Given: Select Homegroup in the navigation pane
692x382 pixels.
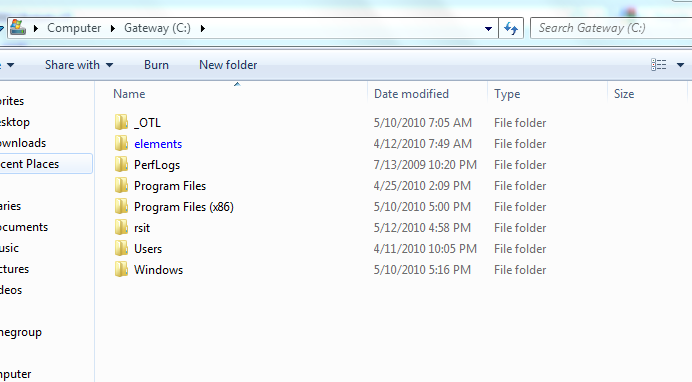Looking at the screenshot, I should point(21,332).
